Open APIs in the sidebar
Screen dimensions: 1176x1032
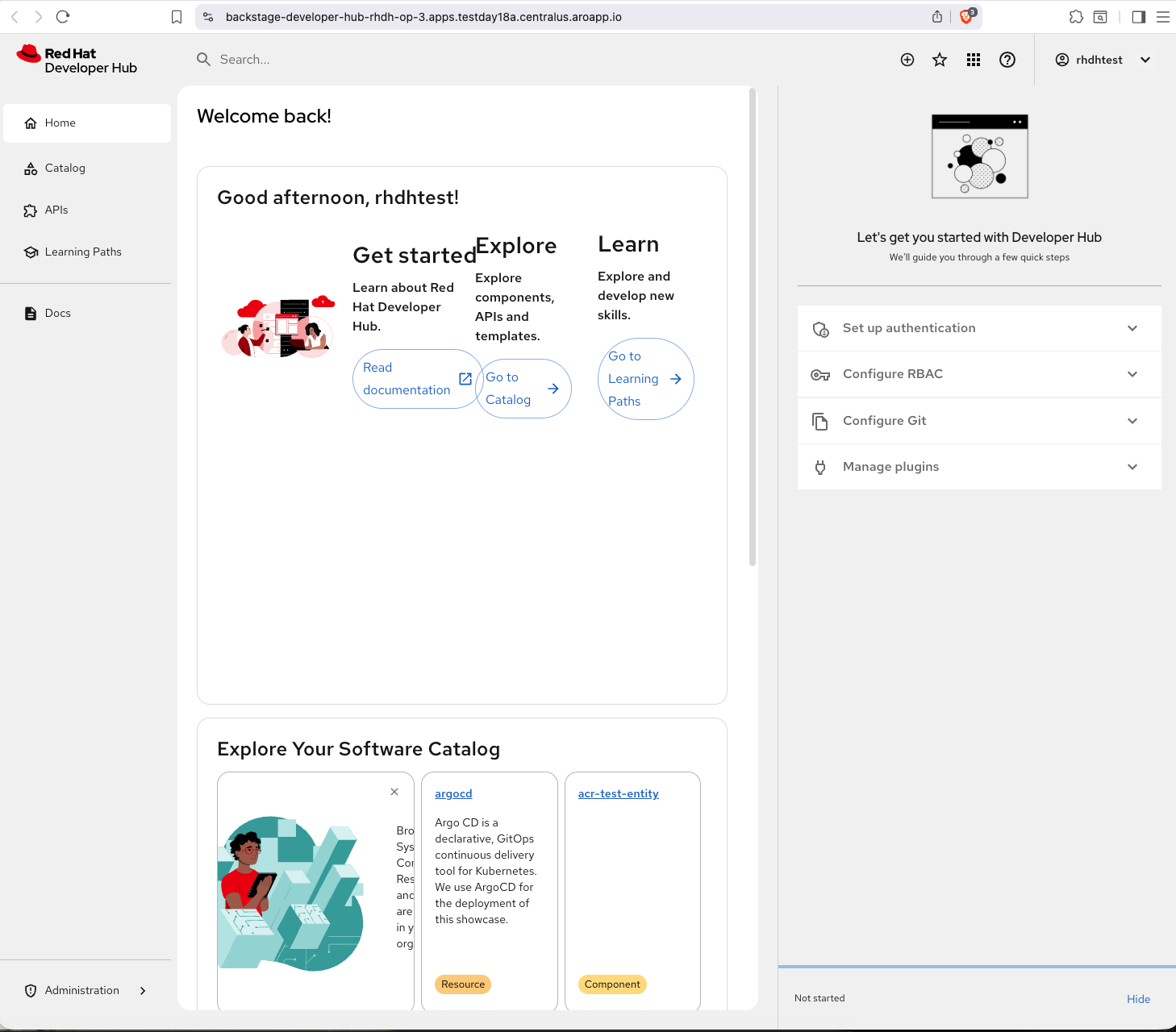pos(87,210)
